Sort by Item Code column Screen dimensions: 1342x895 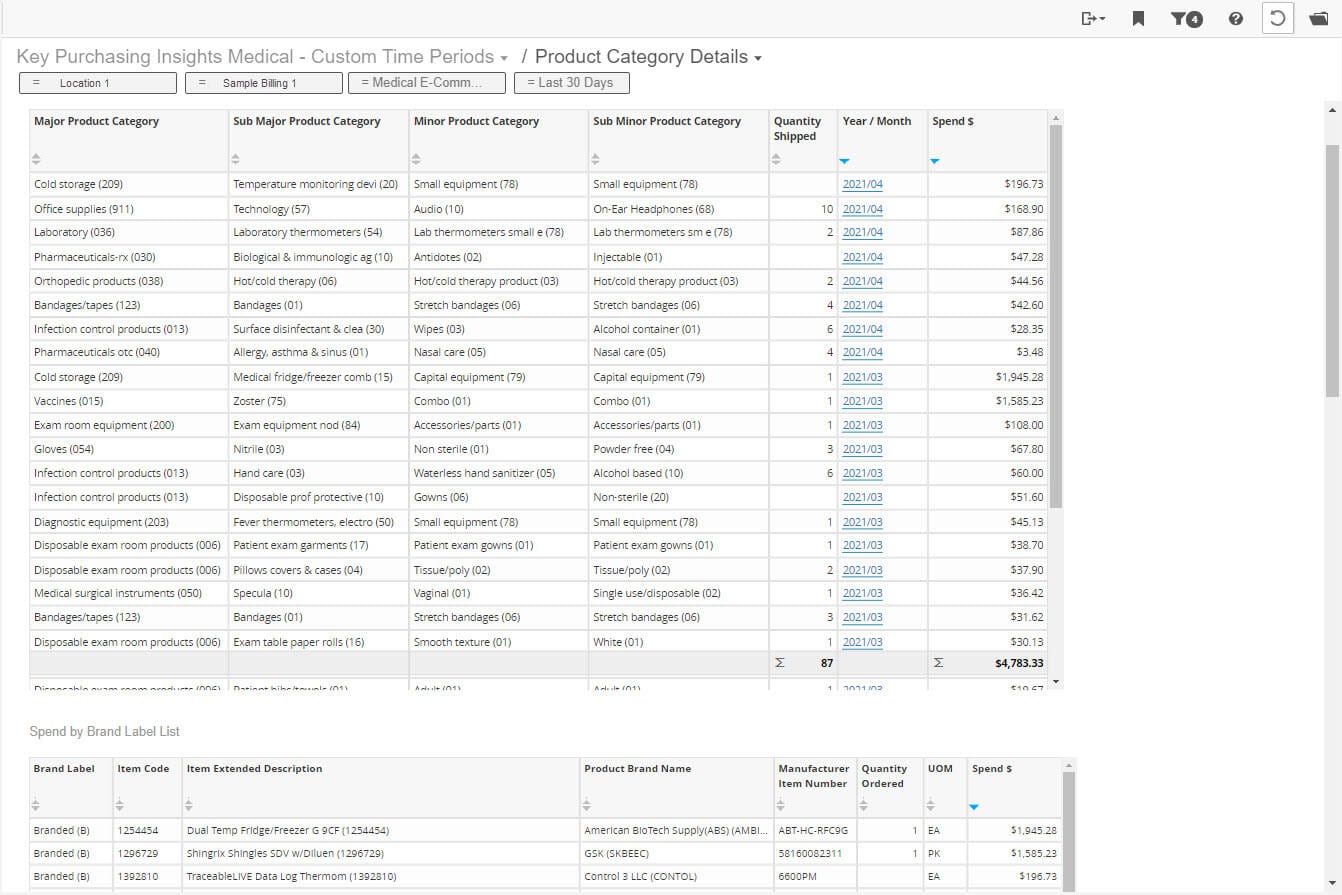tap(120, 805)
